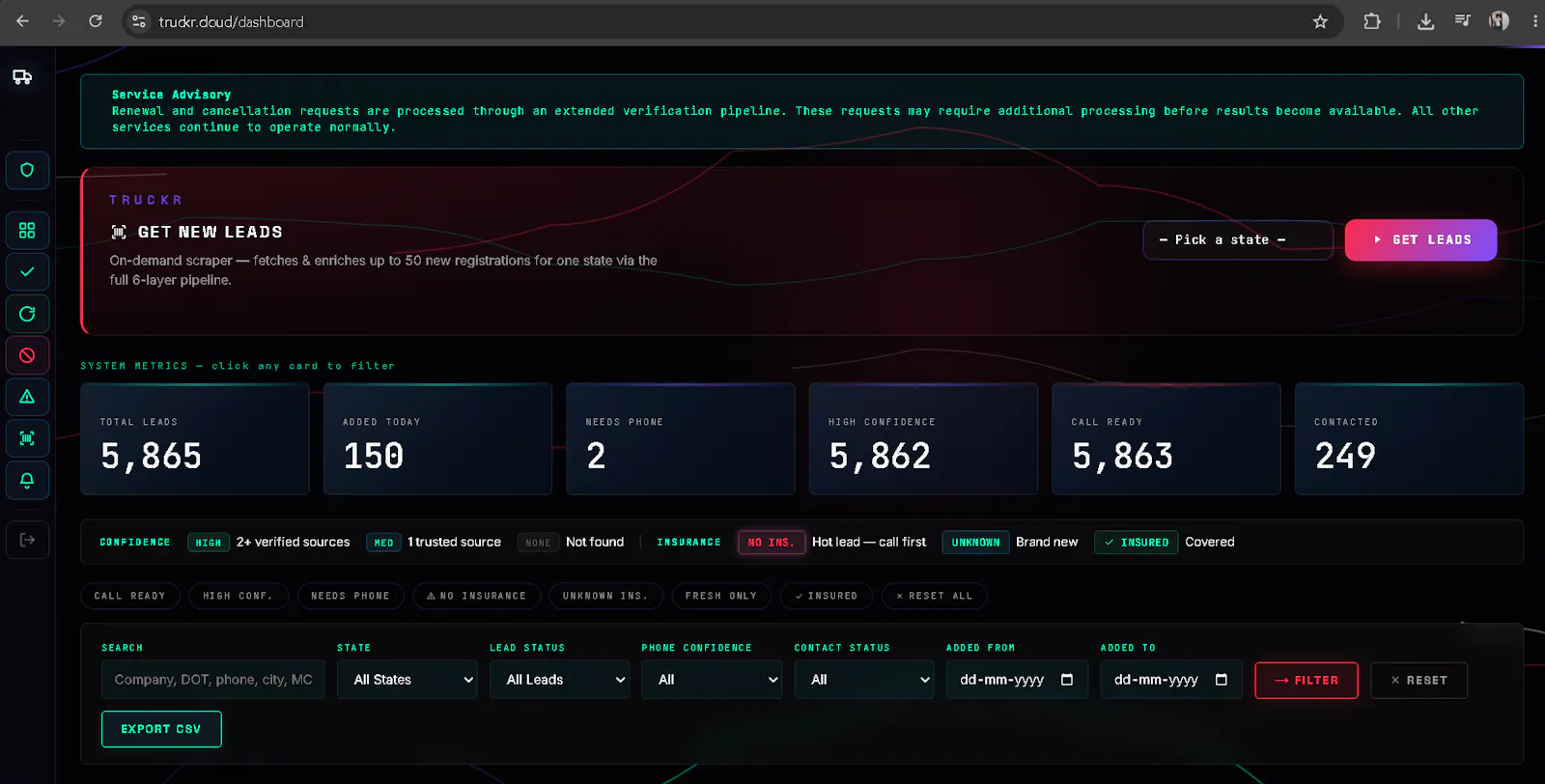The height and width of the screenshot is (784, 1545).
Task: Click the calendar icon in Added From
Action: click(x=1067, y=680)
